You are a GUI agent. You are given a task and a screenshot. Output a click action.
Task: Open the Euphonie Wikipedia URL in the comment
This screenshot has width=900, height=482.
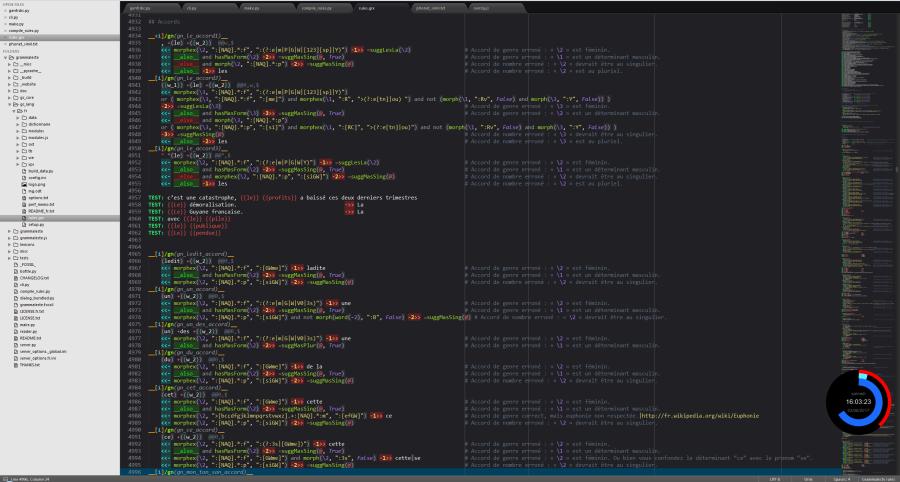pyautogui.click(x=700, y=415)
